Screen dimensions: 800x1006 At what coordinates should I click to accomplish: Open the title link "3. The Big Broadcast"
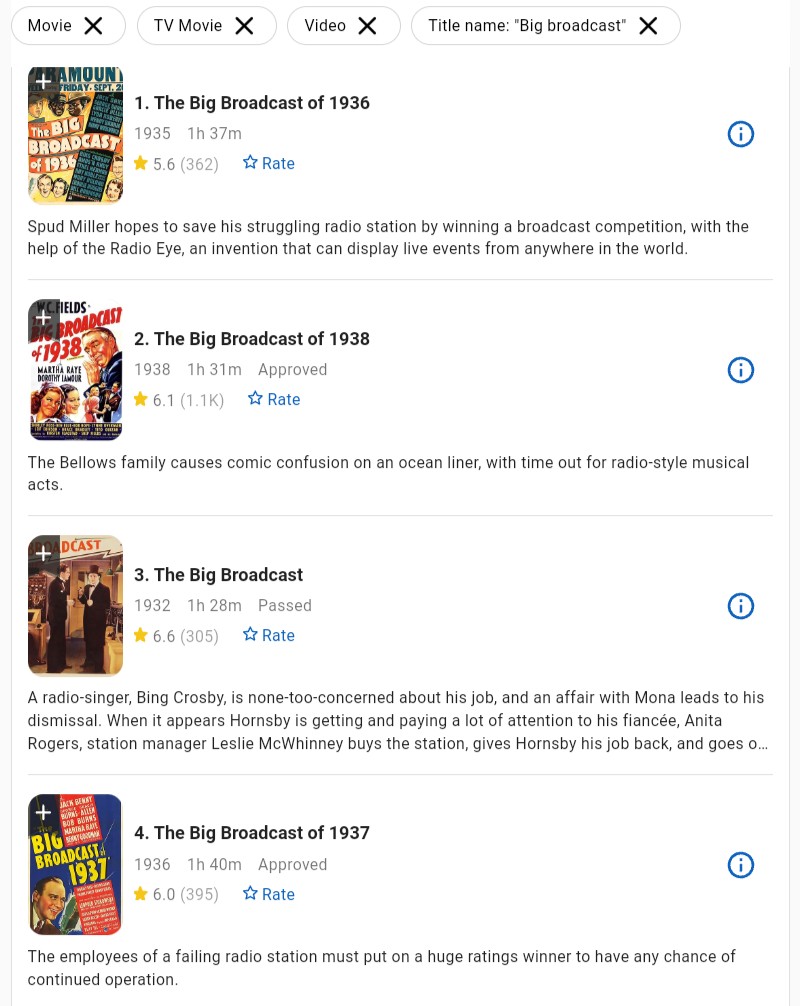click(218, 575)
